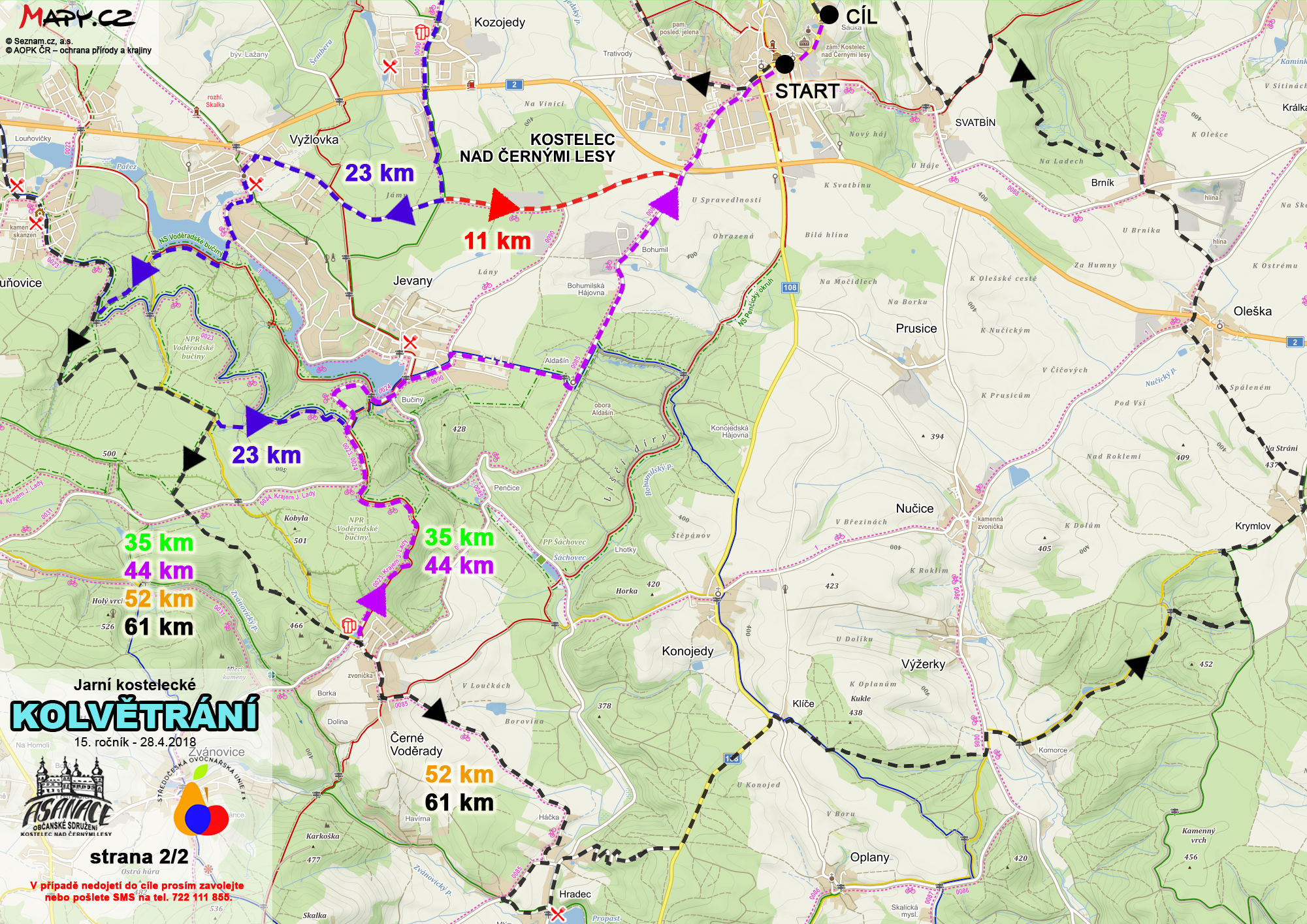Click the red X marker at Hradec
The height and width of the screenshot is (924, 1307).
[x=557, y=914]
